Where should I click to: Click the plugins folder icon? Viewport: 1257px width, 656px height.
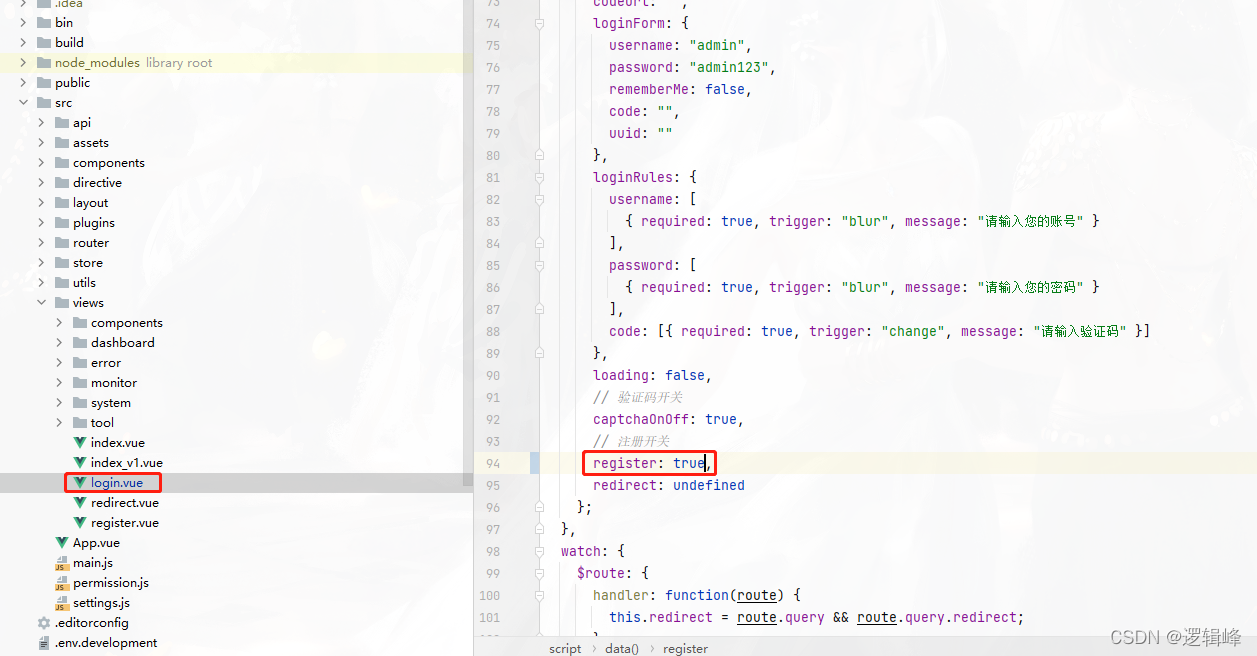tap(61, 222)
